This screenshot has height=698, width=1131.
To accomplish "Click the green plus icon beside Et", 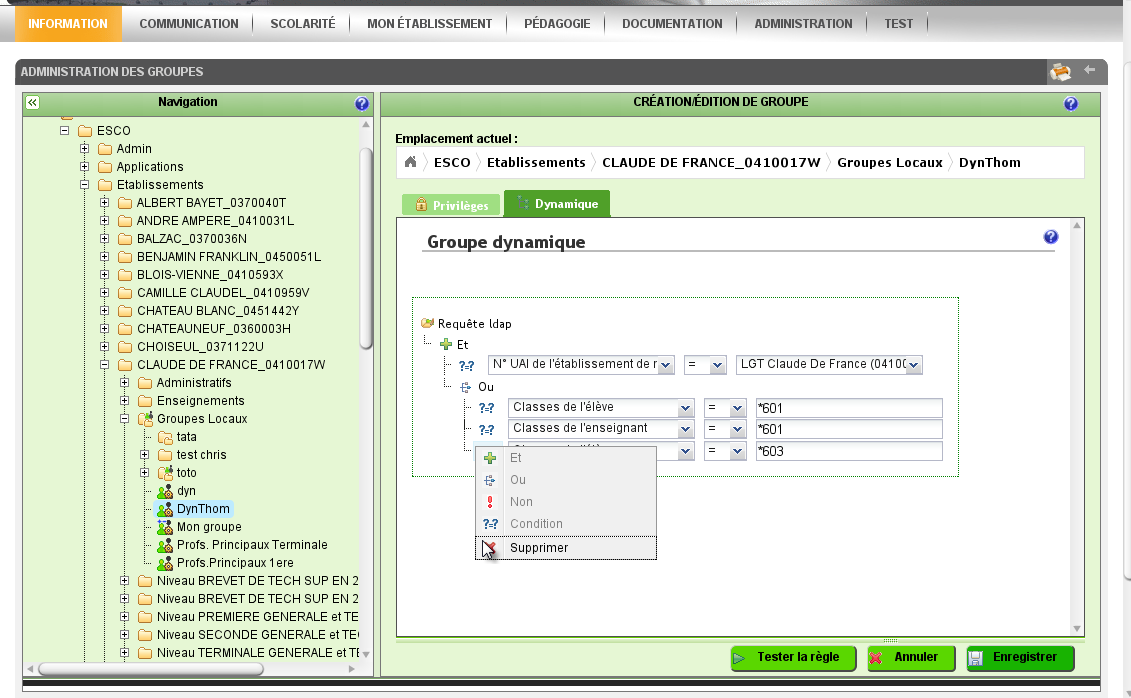I will coord(446,344).
